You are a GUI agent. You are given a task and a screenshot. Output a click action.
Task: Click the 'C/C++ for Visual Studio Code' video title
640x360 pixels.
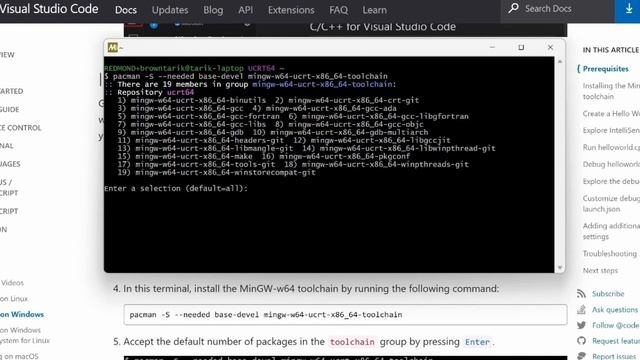click(x=382, y=27)
